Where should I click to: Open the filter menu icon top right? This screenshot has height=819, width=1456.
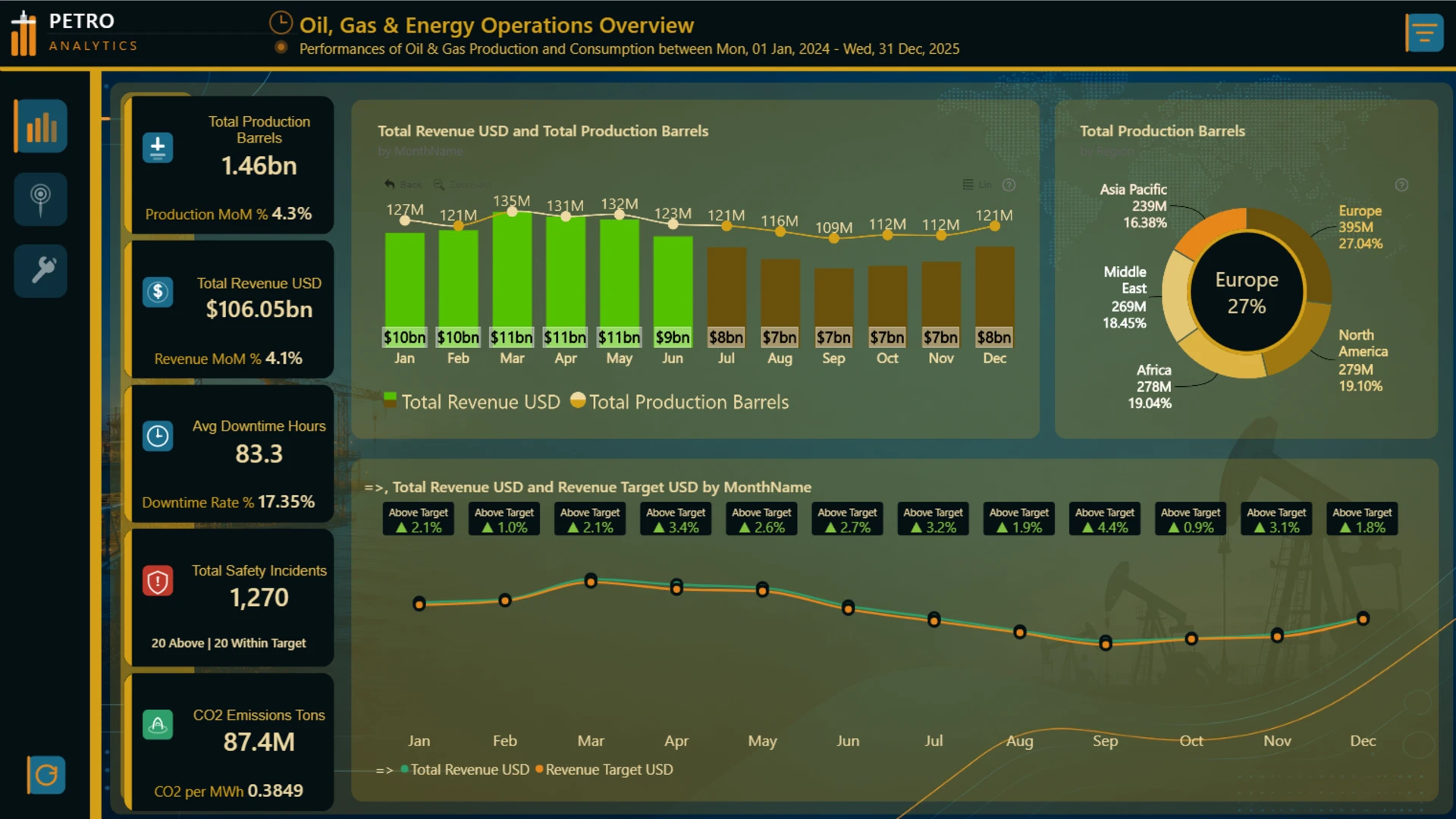1424,33
